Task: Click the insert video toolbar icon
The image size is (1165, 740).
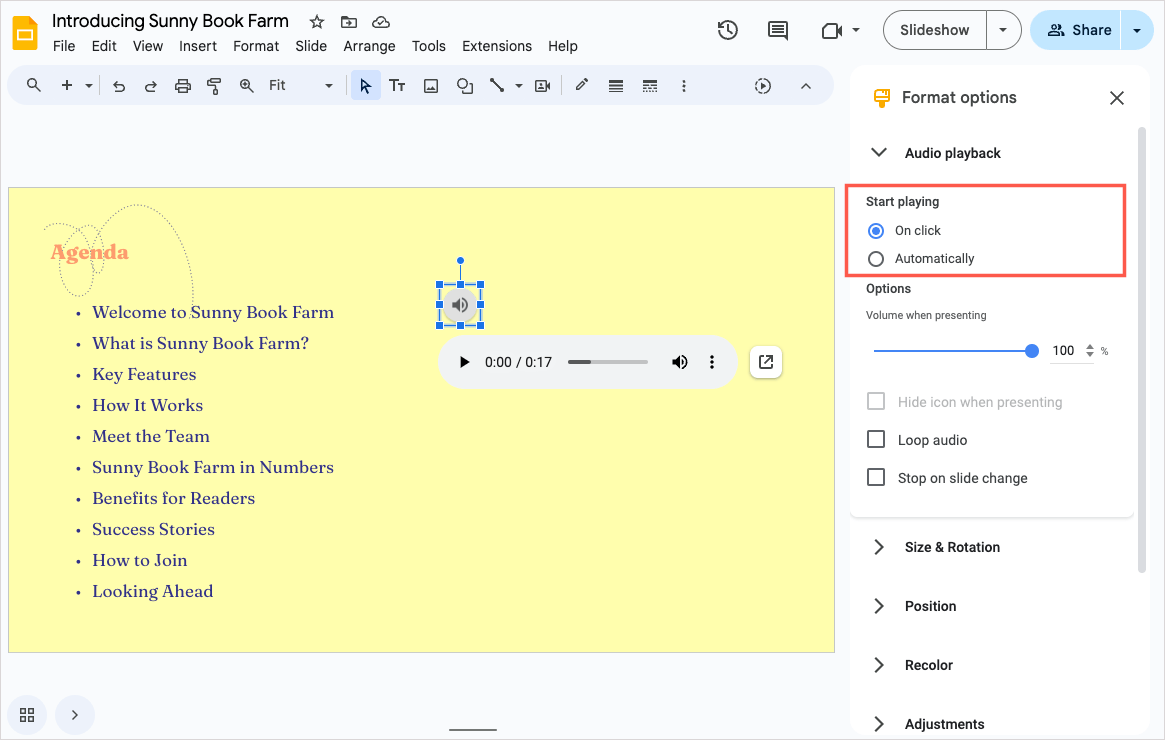Action: pos(543,86)
